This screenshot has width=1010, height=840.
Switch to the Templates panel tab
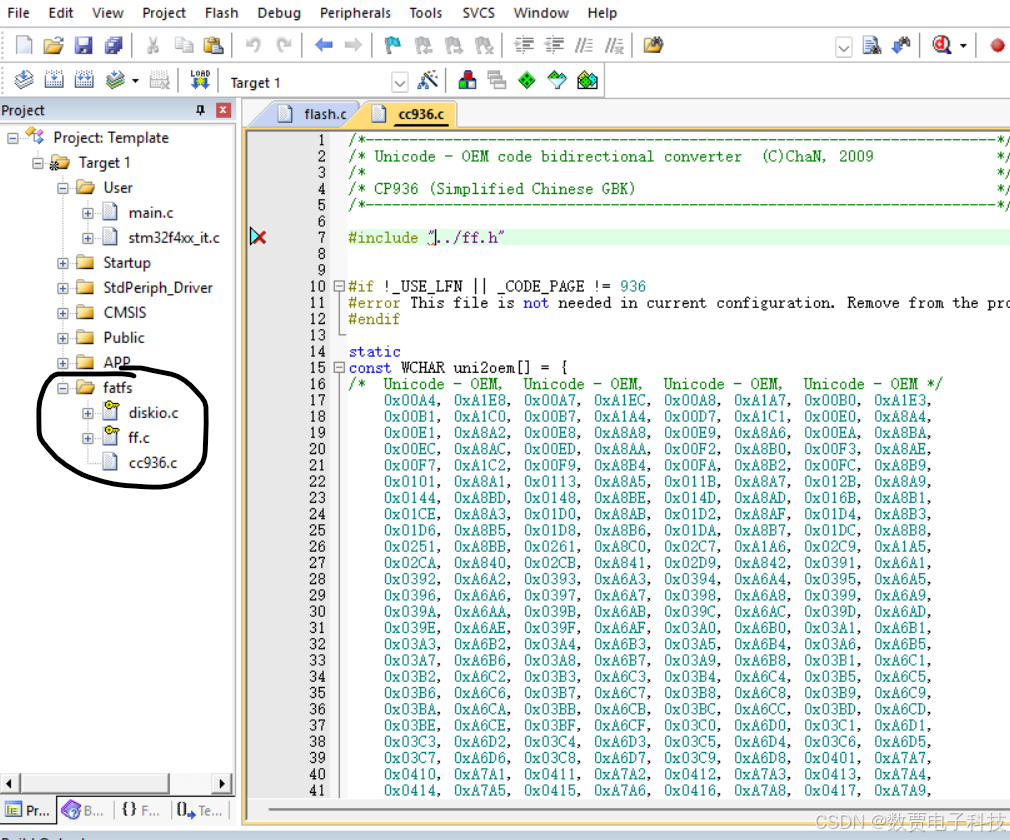click(x=200, y=810)
